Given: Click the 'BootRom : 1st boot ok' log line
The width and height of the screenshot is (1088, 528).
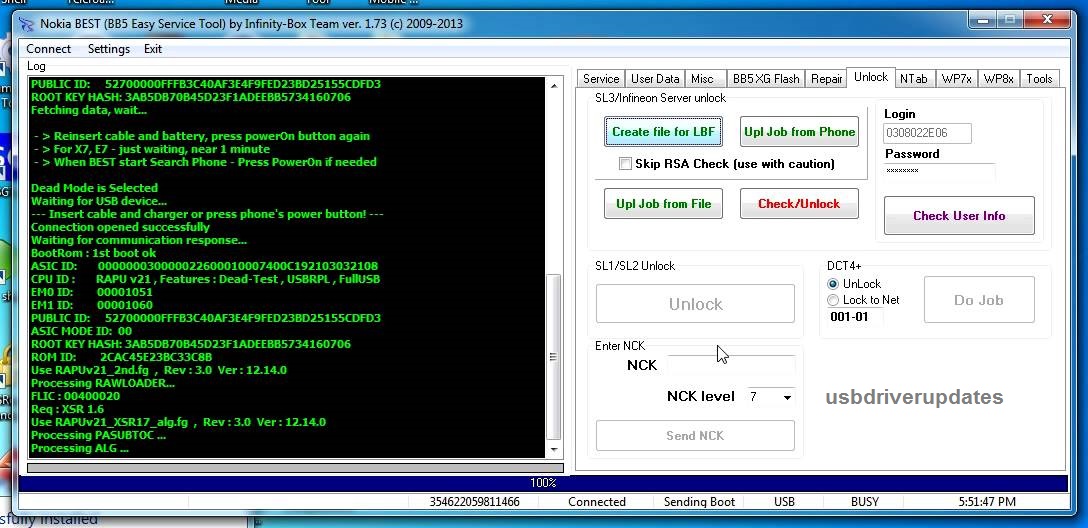Looking at the screenshot, I should pos(93,253).
